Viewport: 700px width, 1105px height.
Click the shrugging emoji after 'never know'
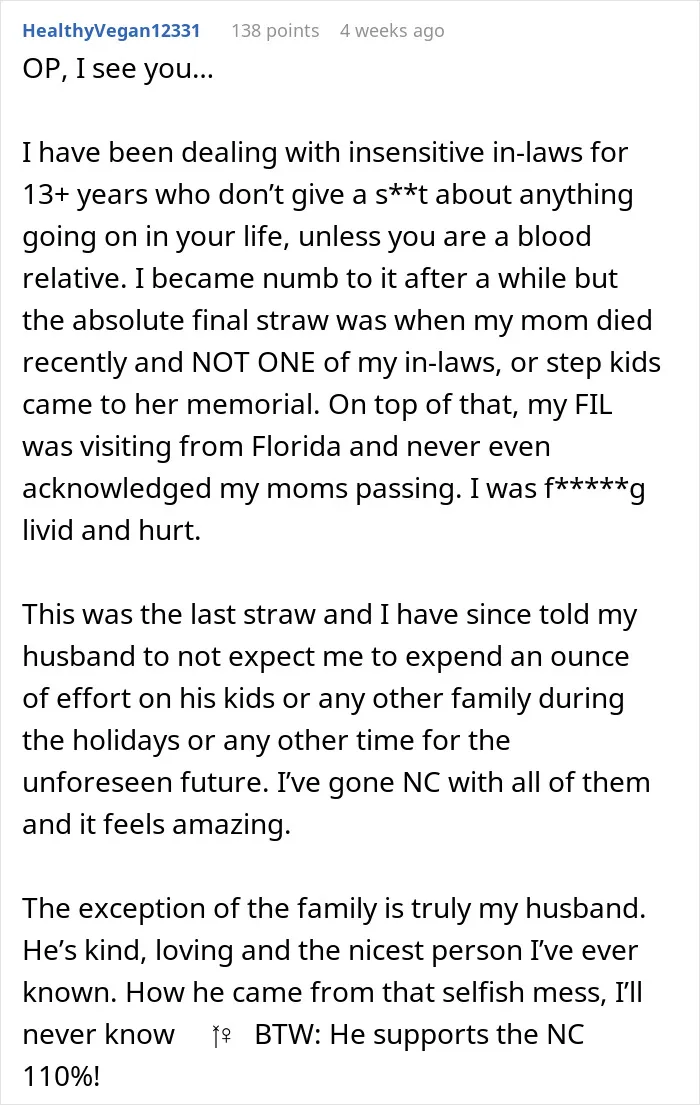[x=222, y=1035]
